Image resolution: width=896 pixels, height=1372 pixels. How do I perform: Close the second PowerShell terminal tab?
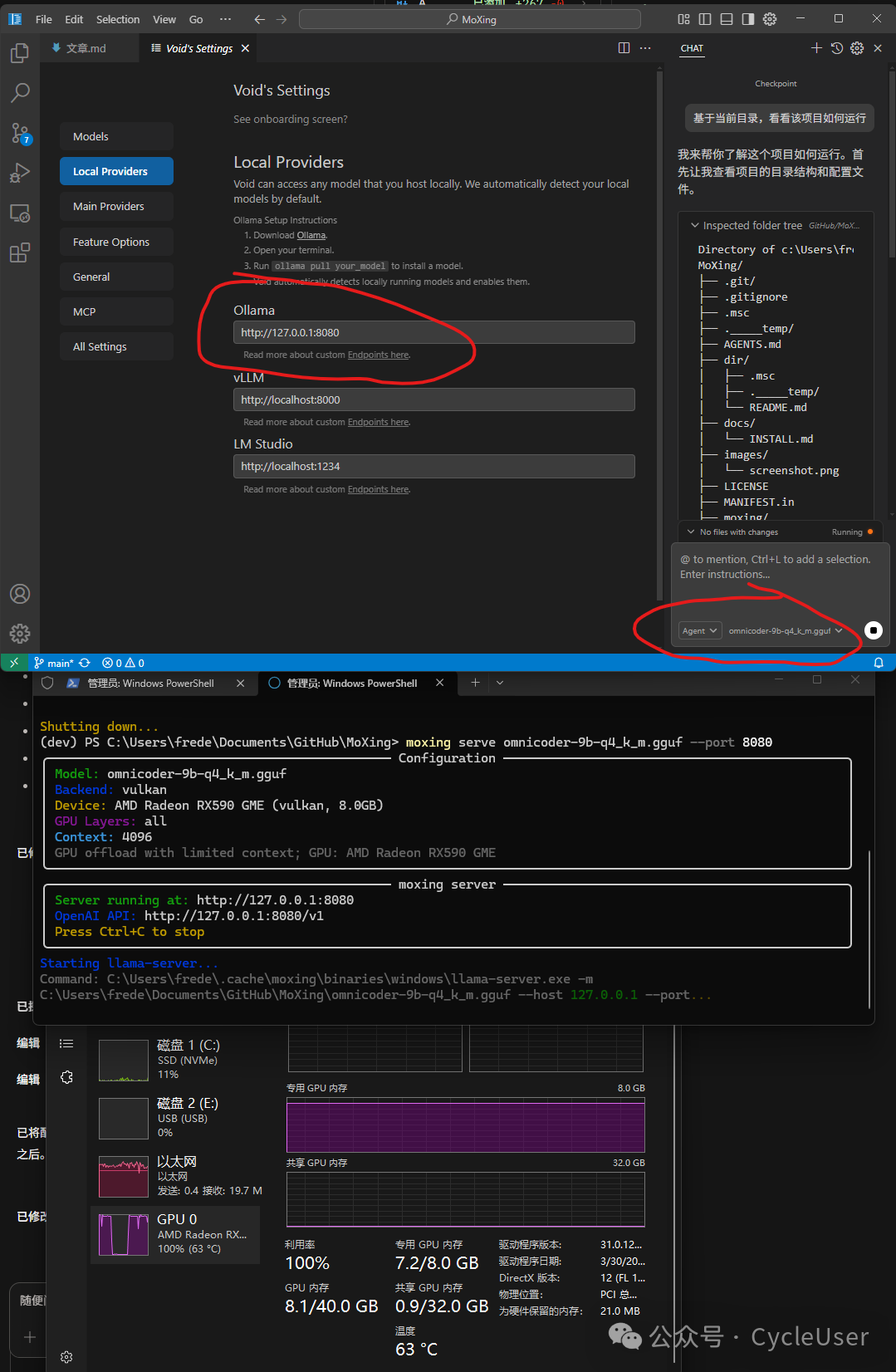coord(440,683)
